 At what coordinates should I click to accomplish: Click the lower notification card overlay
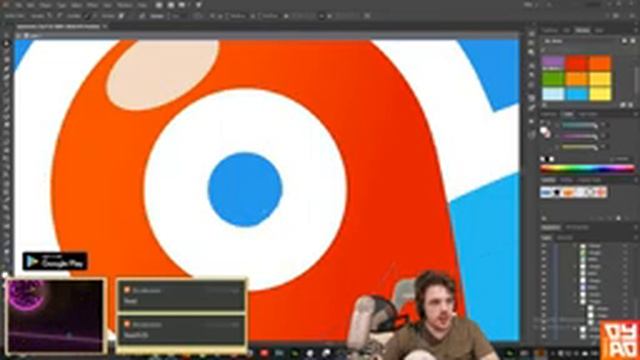[181, 330]
